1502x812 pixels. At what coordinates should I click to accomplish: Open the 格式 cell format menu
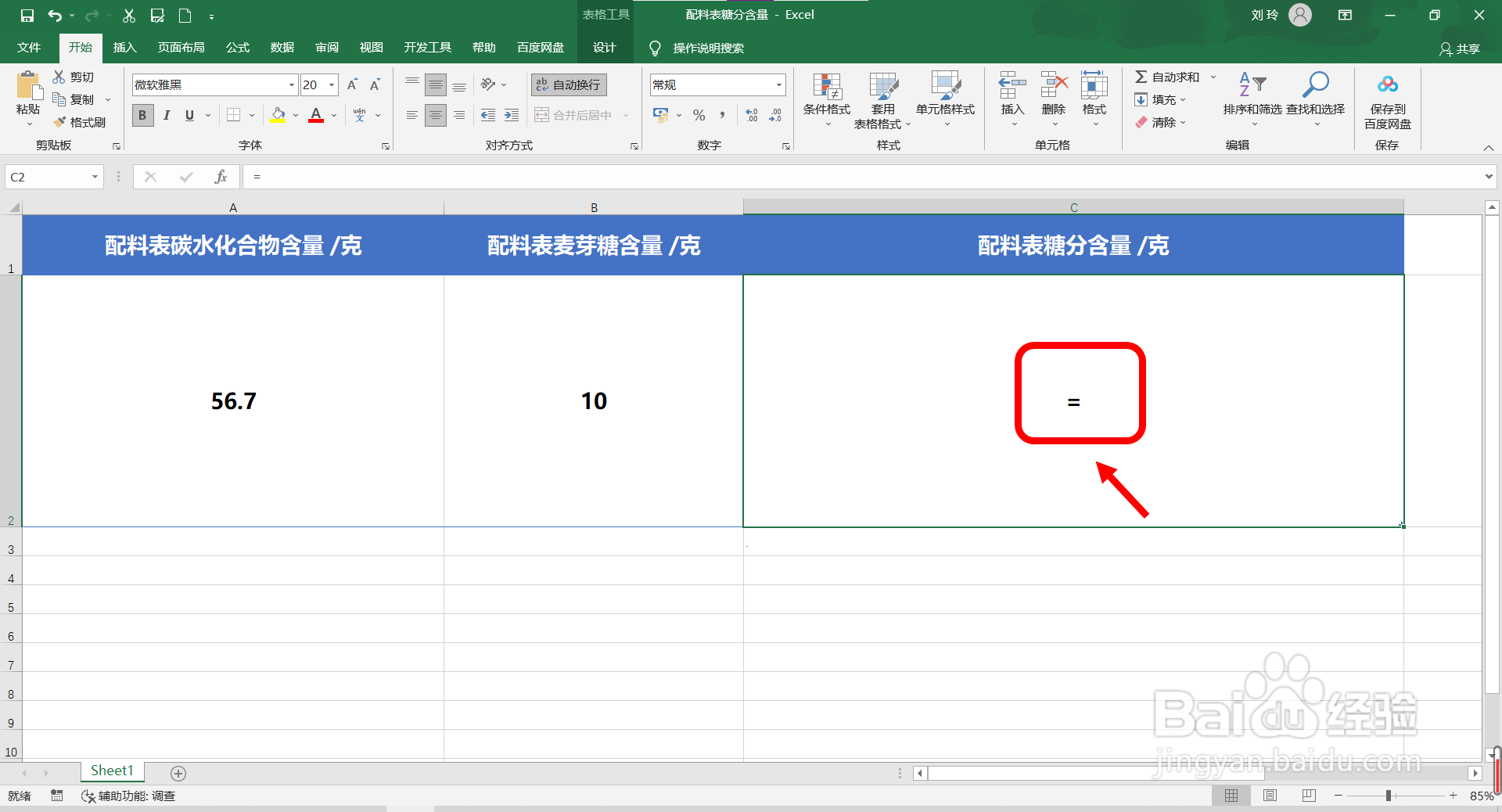pyautogui.click(x=1094, y=100)
